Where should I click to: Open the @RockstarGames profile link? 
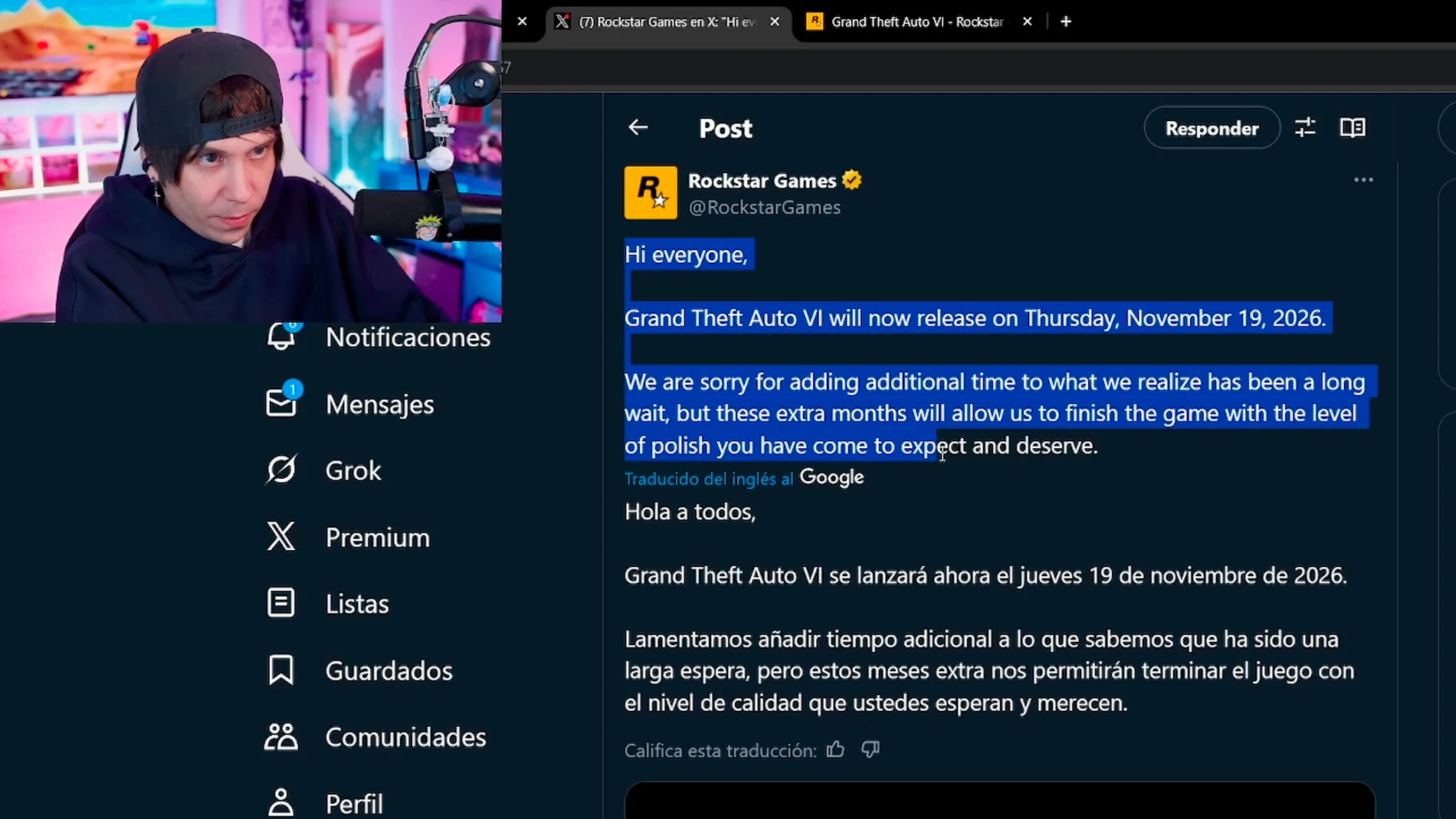coord(764,207)
